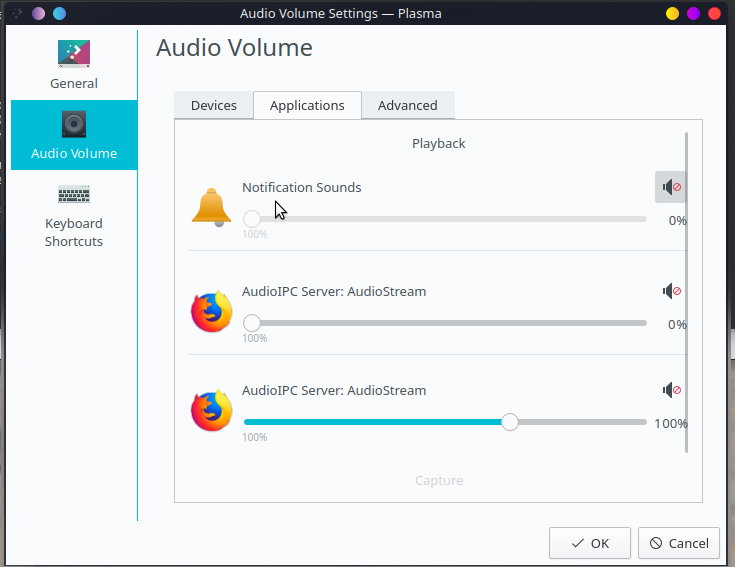Select the Applications tab
The image size is (735, 567).
coord(307,105)
